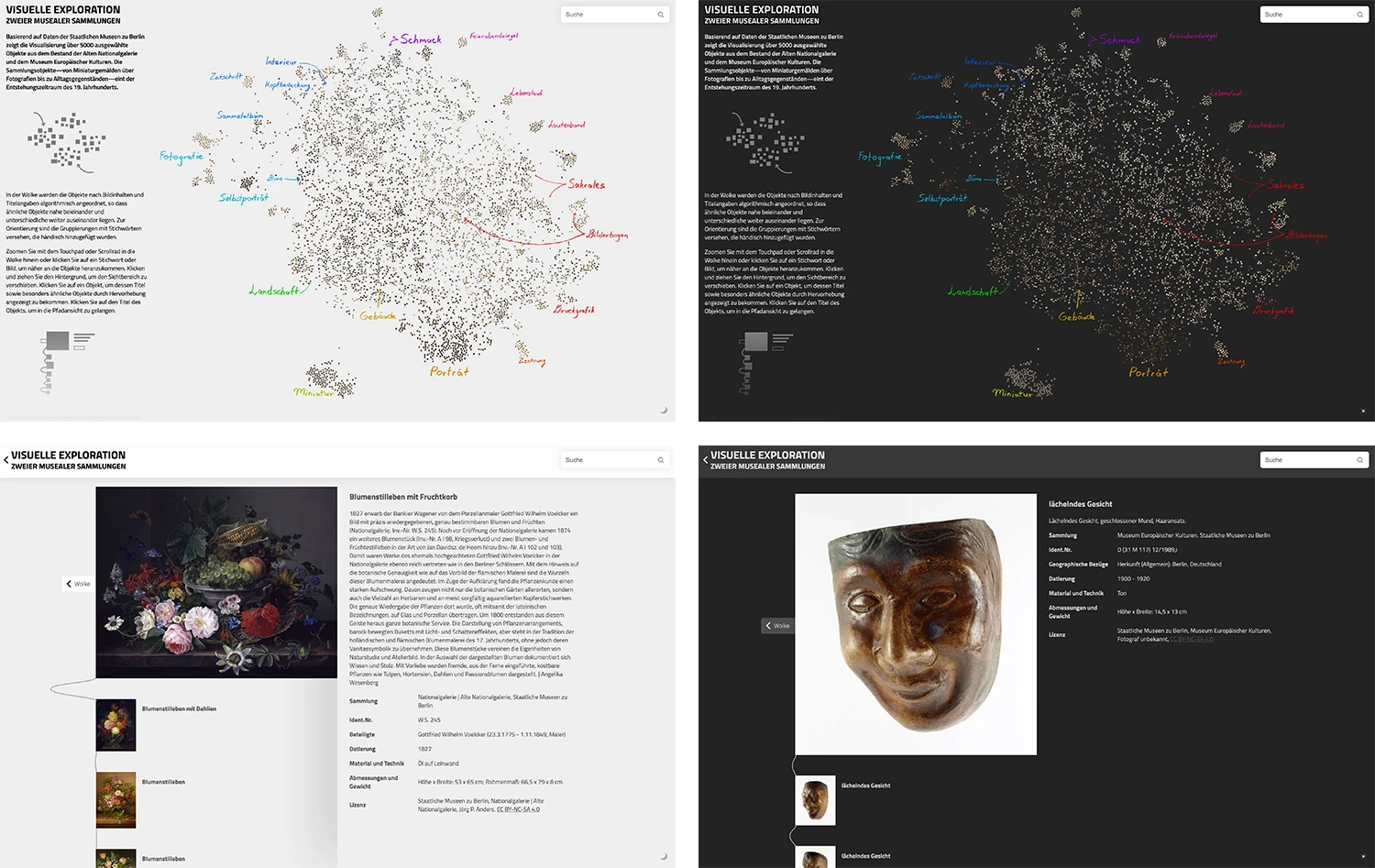Click the search magnifier on the Blumenstilleben detail page
The width and height of the screenshot is (1375, 868).
[660, 460]
